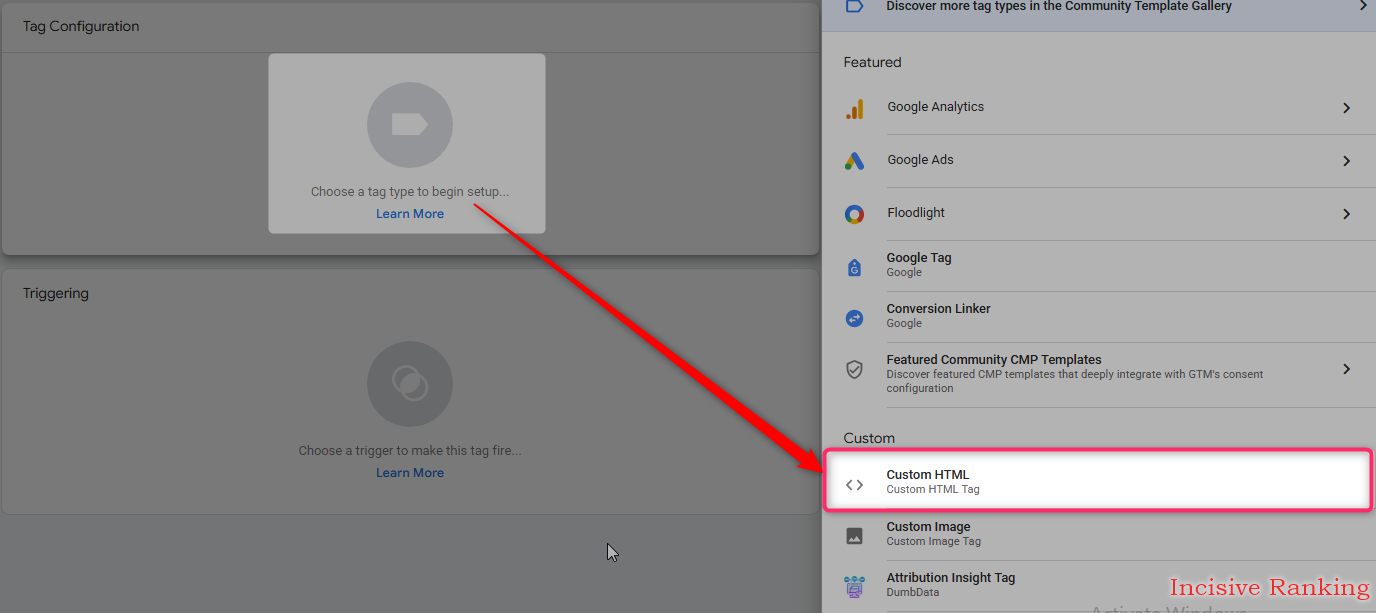Viewport: 1376px width, 613px height.
Task: Click the Tag Configuration heading
Action: point(81,26)
